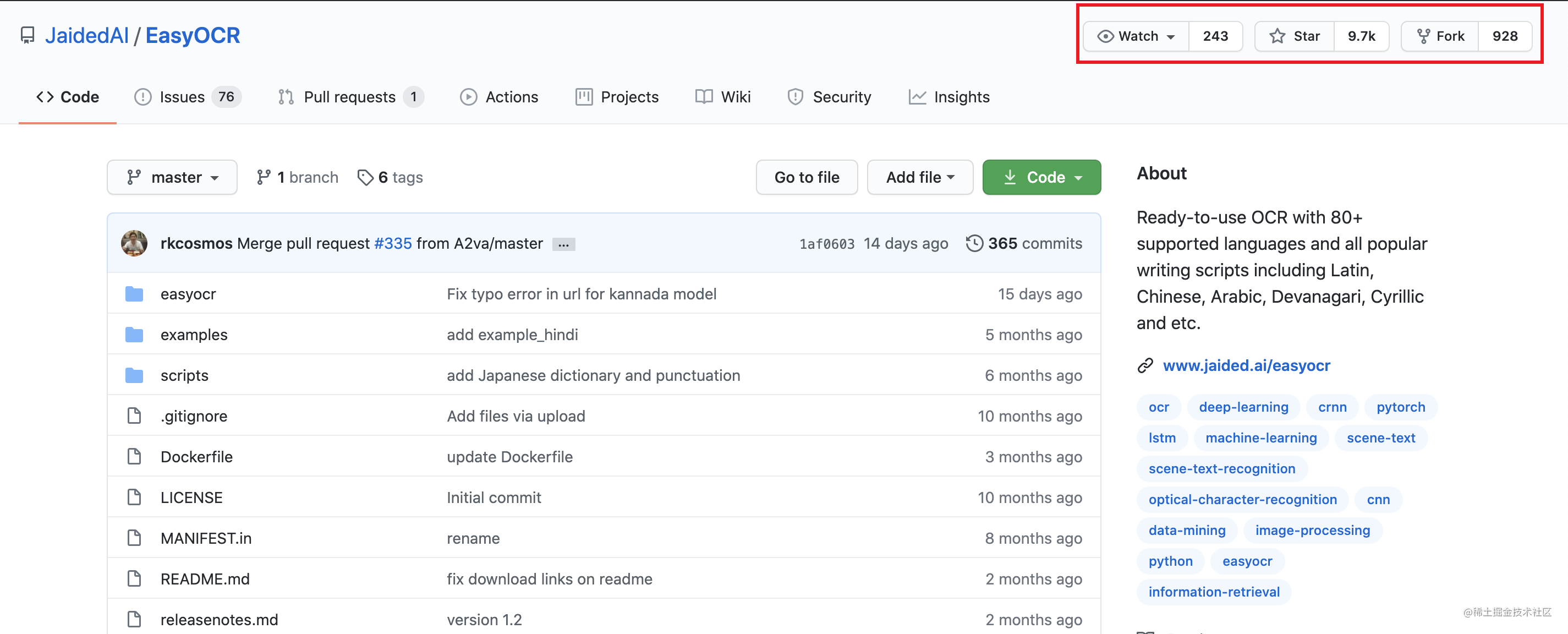Click the .gitignore file icon
Image resolution: width=1568 pixels, height=634 pixels.
click(x=134, y=416)
